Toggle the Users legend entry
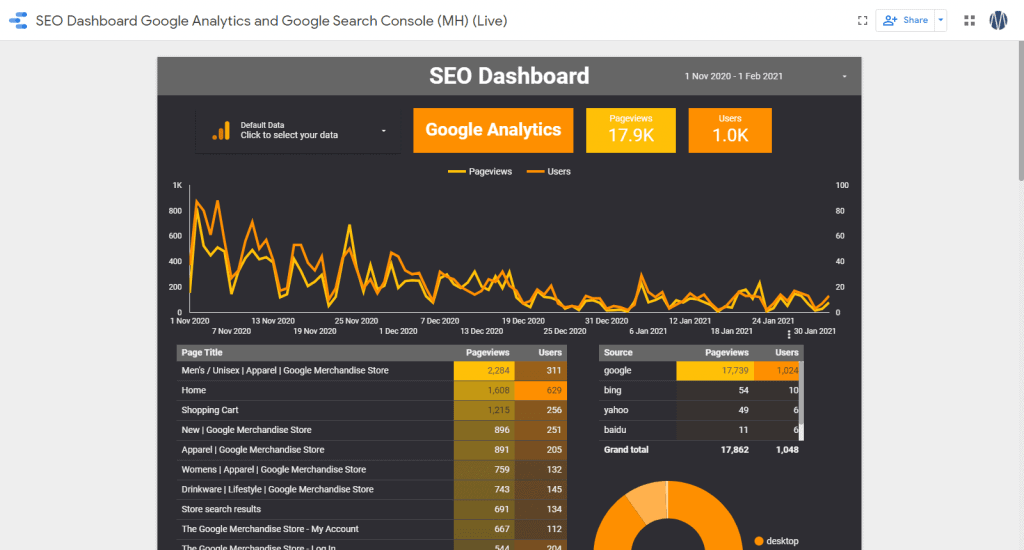Viewport: 1024px width, 550px height. coord(549,172)
